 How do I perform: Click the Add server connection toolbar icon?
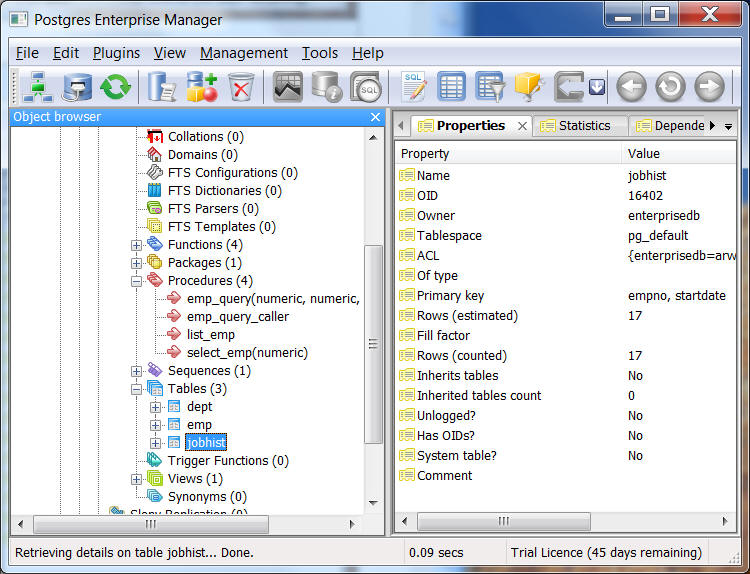(37, 87)
